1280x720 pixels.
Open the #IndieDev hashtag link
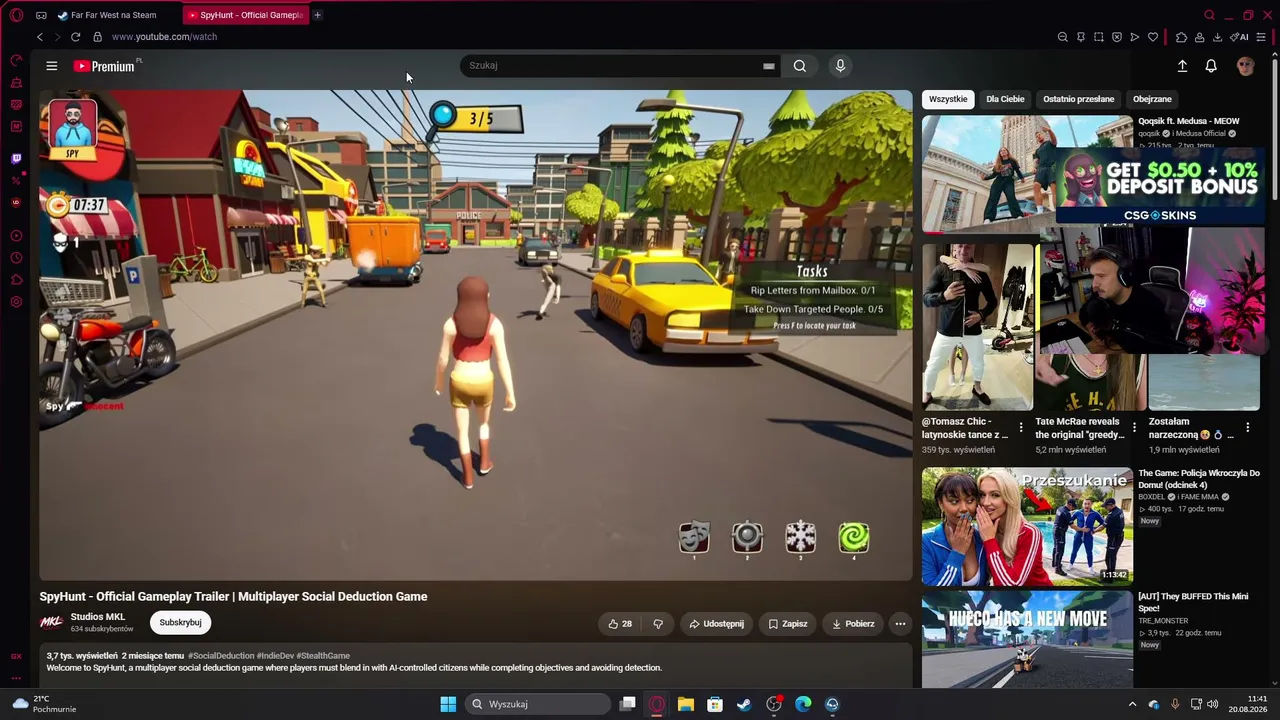(275, 656)
